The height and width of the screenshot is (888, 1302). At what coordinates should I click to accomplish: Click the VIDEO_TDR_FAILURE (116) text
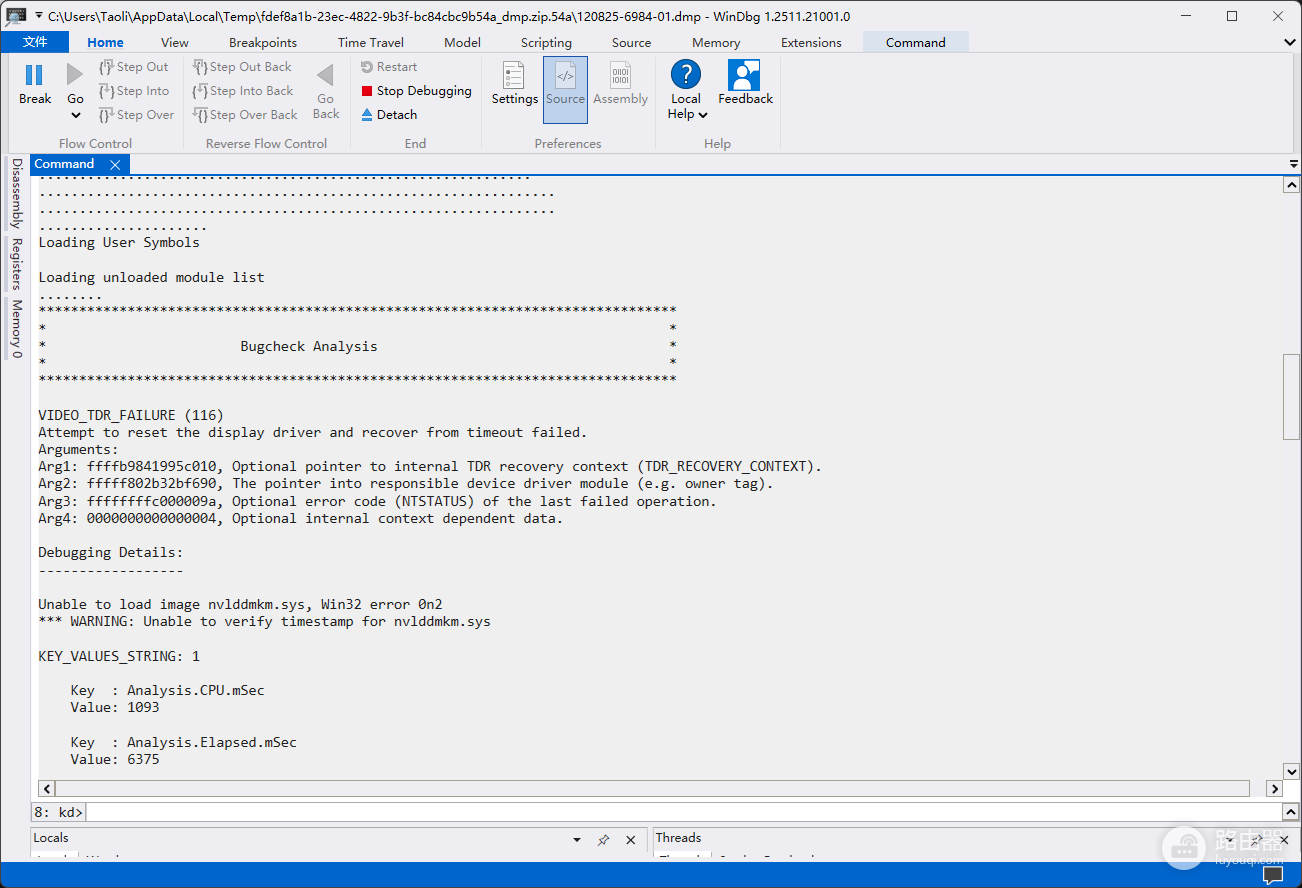[x=131, y=415]
